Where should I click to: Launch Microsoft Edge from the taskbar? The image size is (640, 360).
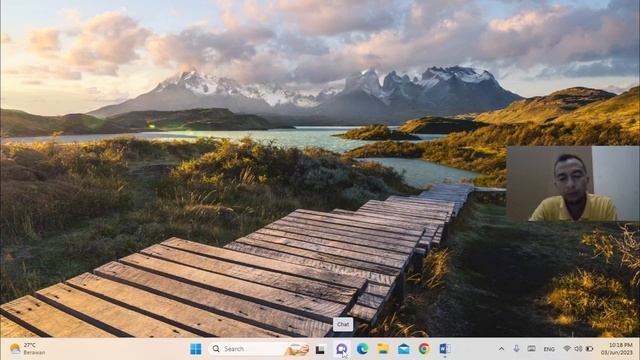362,349
